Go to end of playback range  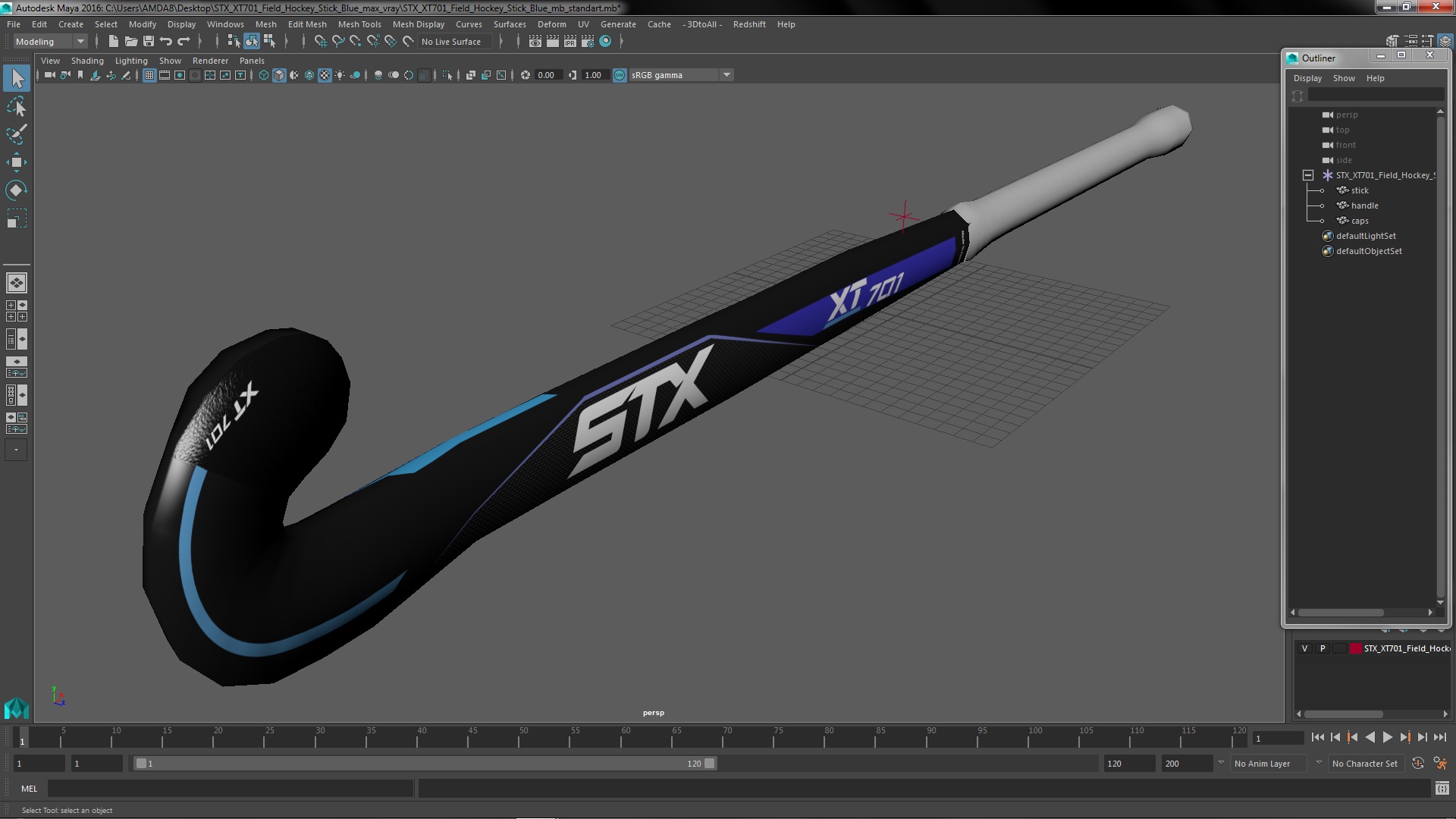point(1439,737)
